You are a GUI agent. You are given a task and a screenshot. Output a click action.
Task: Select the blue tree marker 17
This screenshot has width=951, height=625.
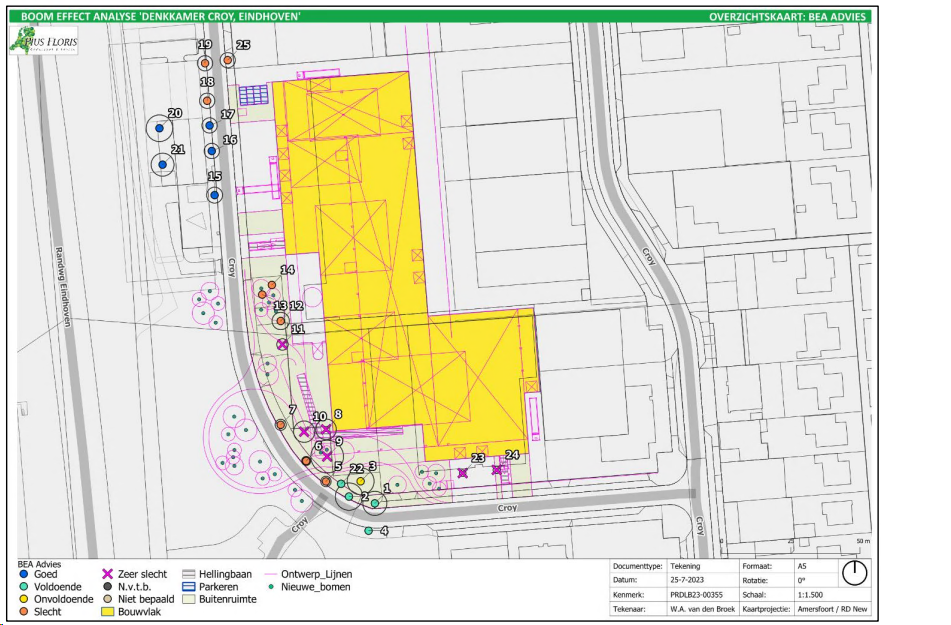[x=209, y=126]
